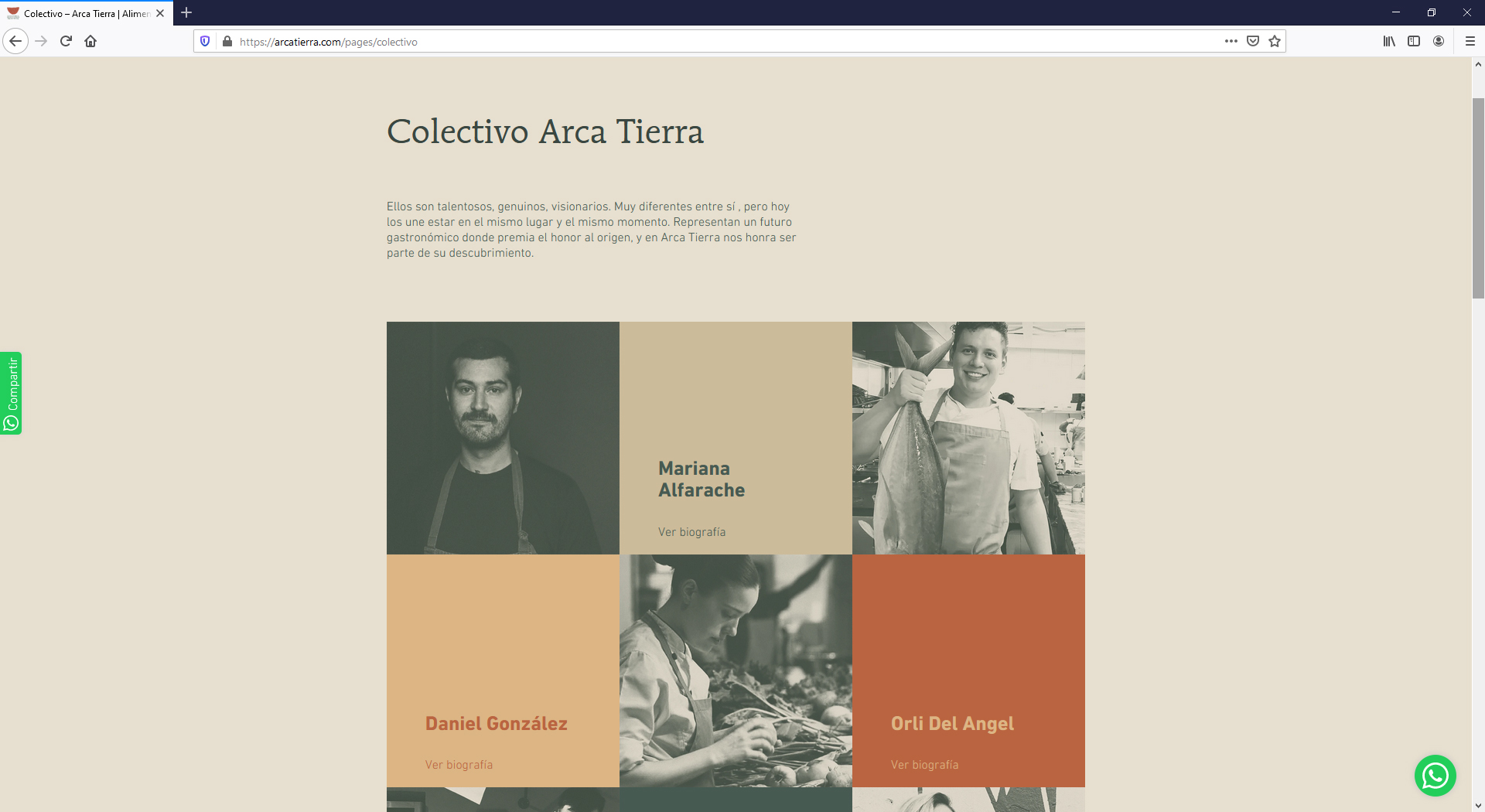This screenshot has height=812, width=1485.
Task: Click the browser back arrow button
Action: pos(15,41)
